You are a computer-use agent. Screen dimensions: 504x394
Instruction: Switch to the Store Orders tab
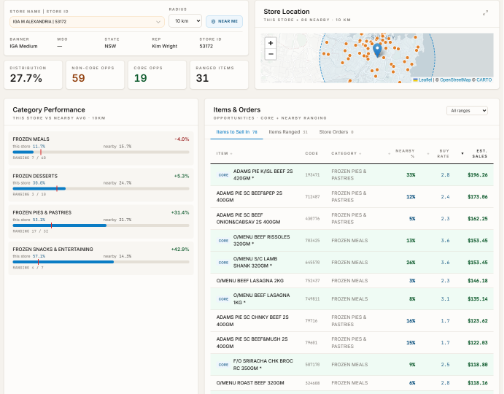coord(336,132)
